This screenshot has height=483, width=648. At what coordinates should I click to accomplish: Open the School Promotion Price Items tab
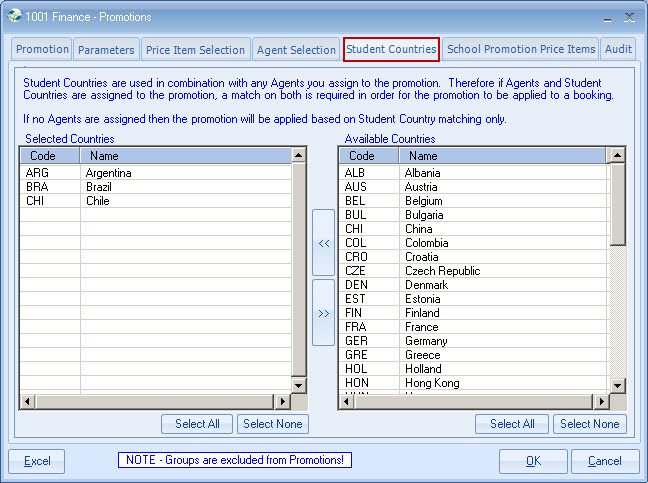tap(520, 49)
